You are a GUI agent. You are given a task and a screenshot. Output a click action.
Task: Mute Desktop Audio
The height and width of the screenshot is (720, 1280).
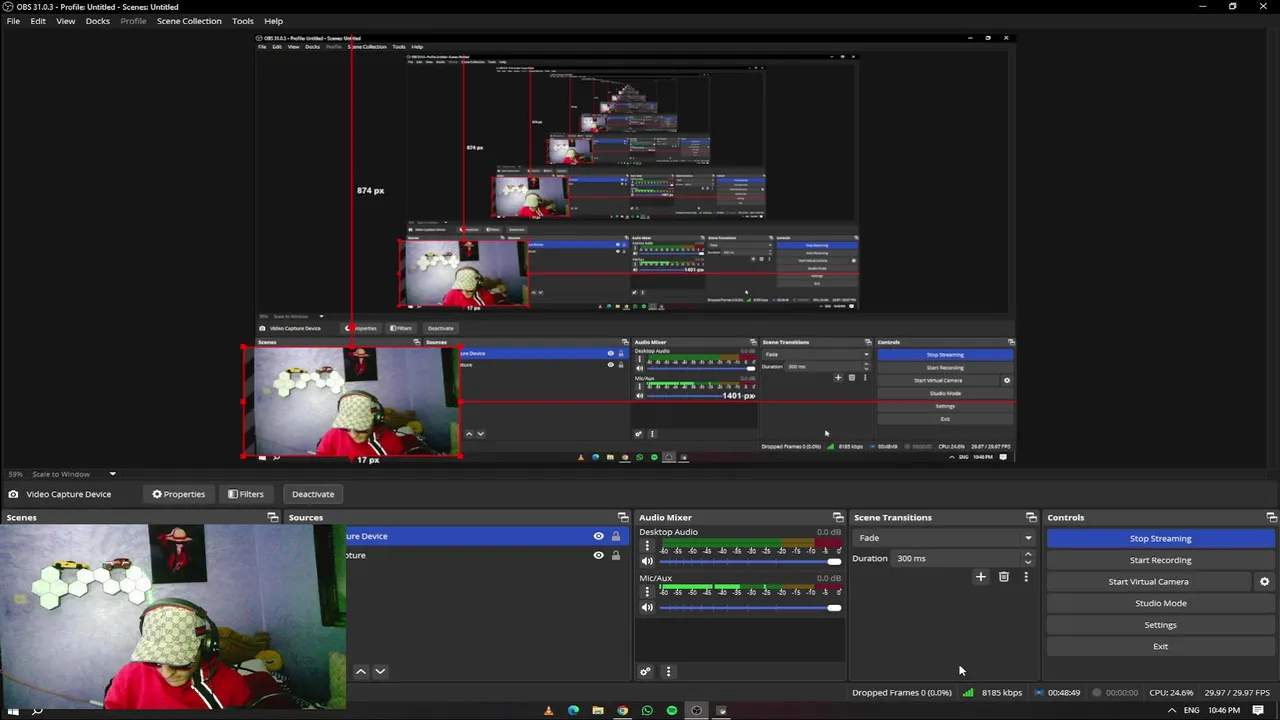(647, 562)
